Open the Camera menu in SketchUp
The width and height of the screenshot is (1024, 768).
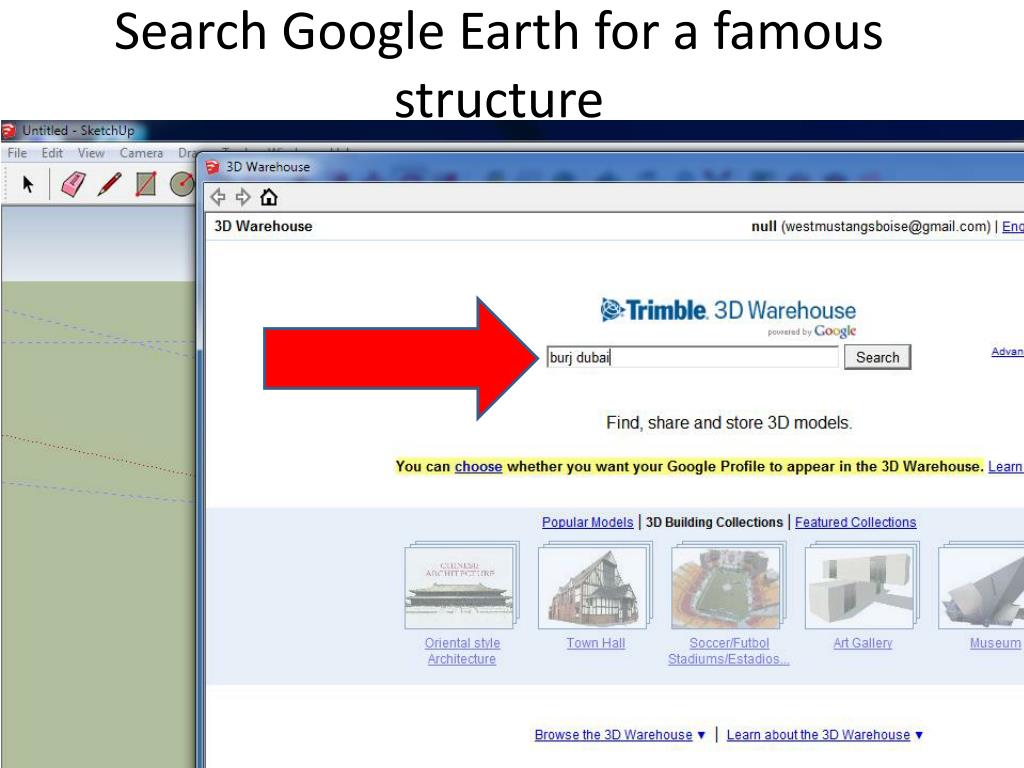tap(141, 153)
